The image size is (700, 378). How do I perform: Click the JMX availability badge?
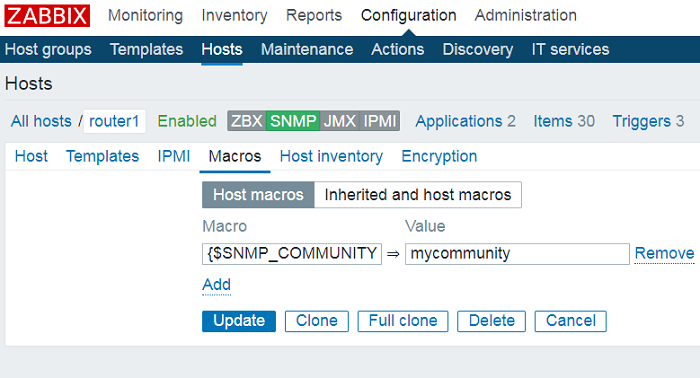[x=340, y=121]
